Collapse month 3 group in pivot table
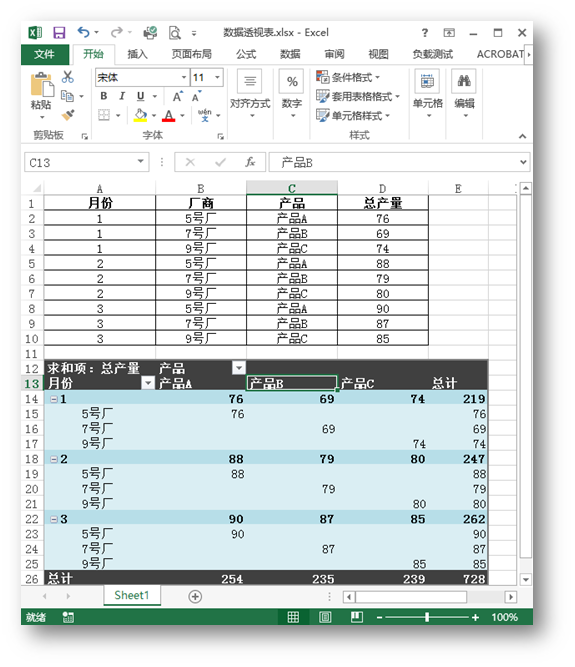 (x=54, y=519)
